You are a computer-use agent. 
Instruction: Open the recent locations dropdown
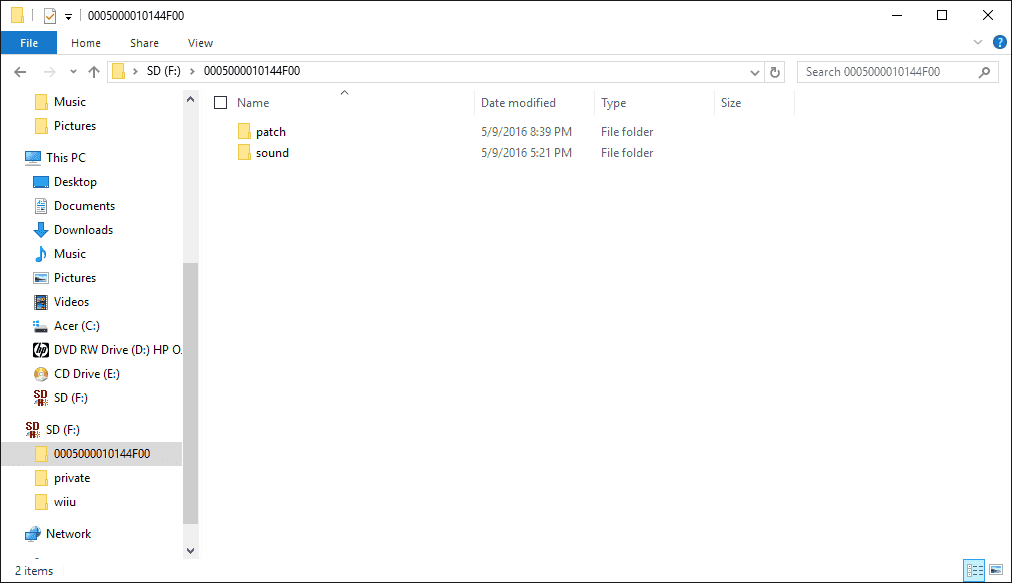pos(73,72)
